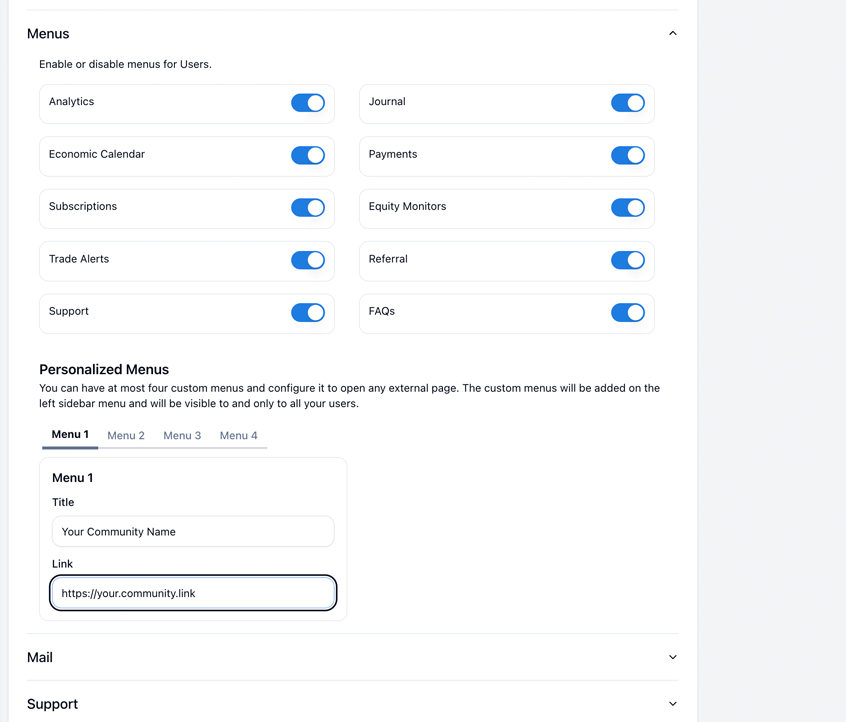This screenshot has width=846, height=722.
Task: Click the Title input field
Action: pyautogui.click(x=193, y=532)
